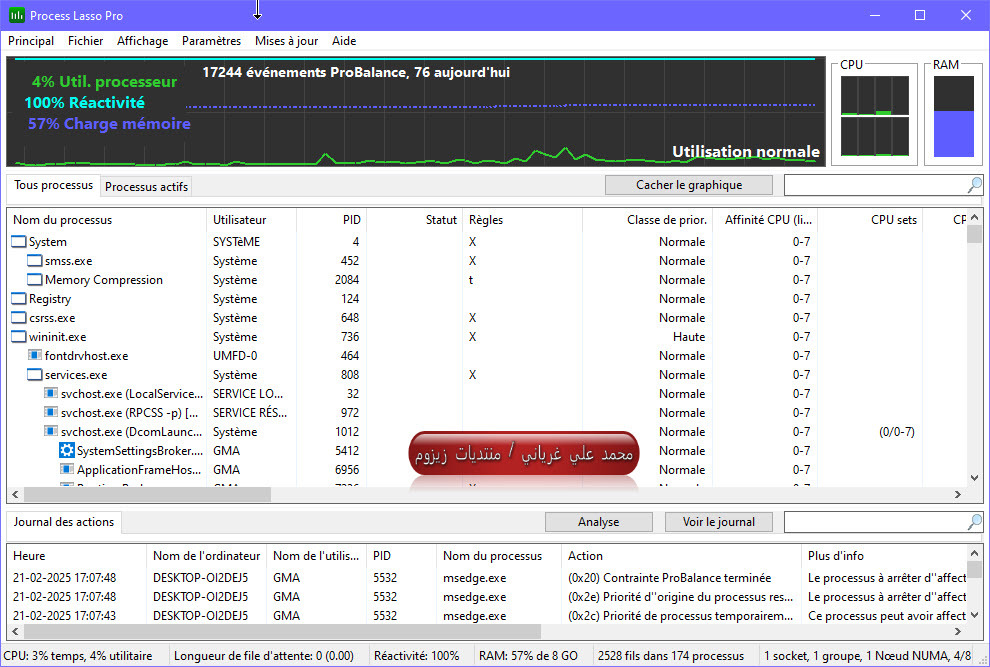Click the PID value '5412'
This screenshot has height=667, width=990.
pyautogui.click(x=347, y=451)
